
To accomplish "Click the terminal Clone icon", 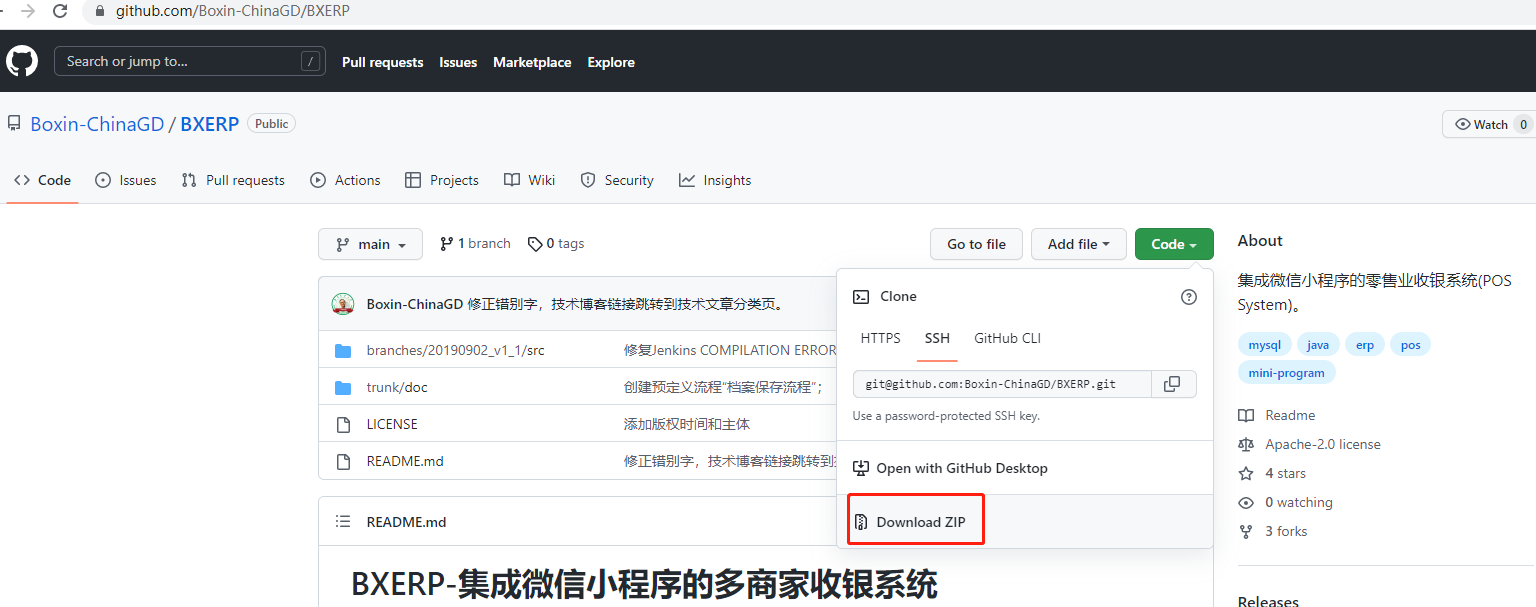I will [x=860, y=297].
